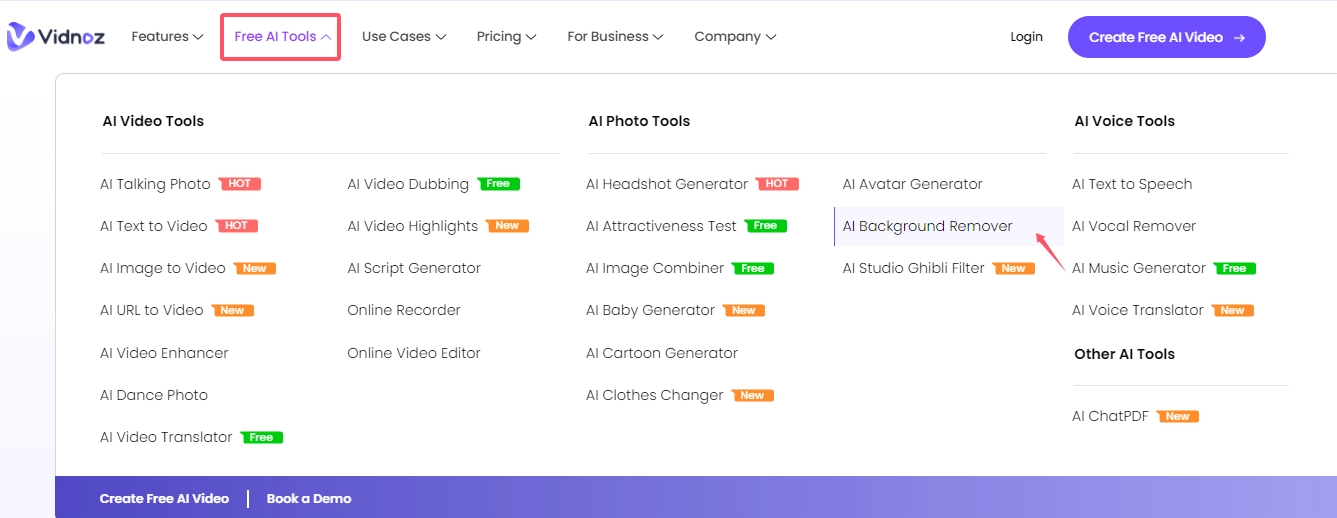This screenshot has width=1337, height=518.
Task: Click the Free badge beside AI Music Generator
Action: (x=1235, y=268)
